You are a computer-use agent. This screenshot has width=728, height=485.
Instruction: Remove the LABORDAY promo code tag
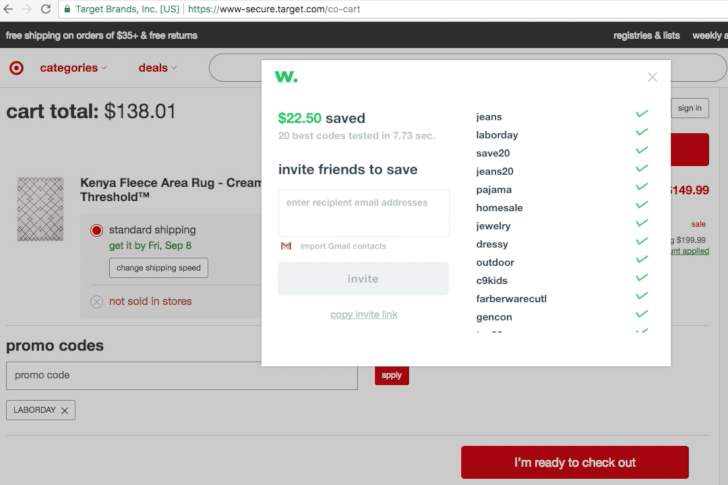tap(65, 410)
